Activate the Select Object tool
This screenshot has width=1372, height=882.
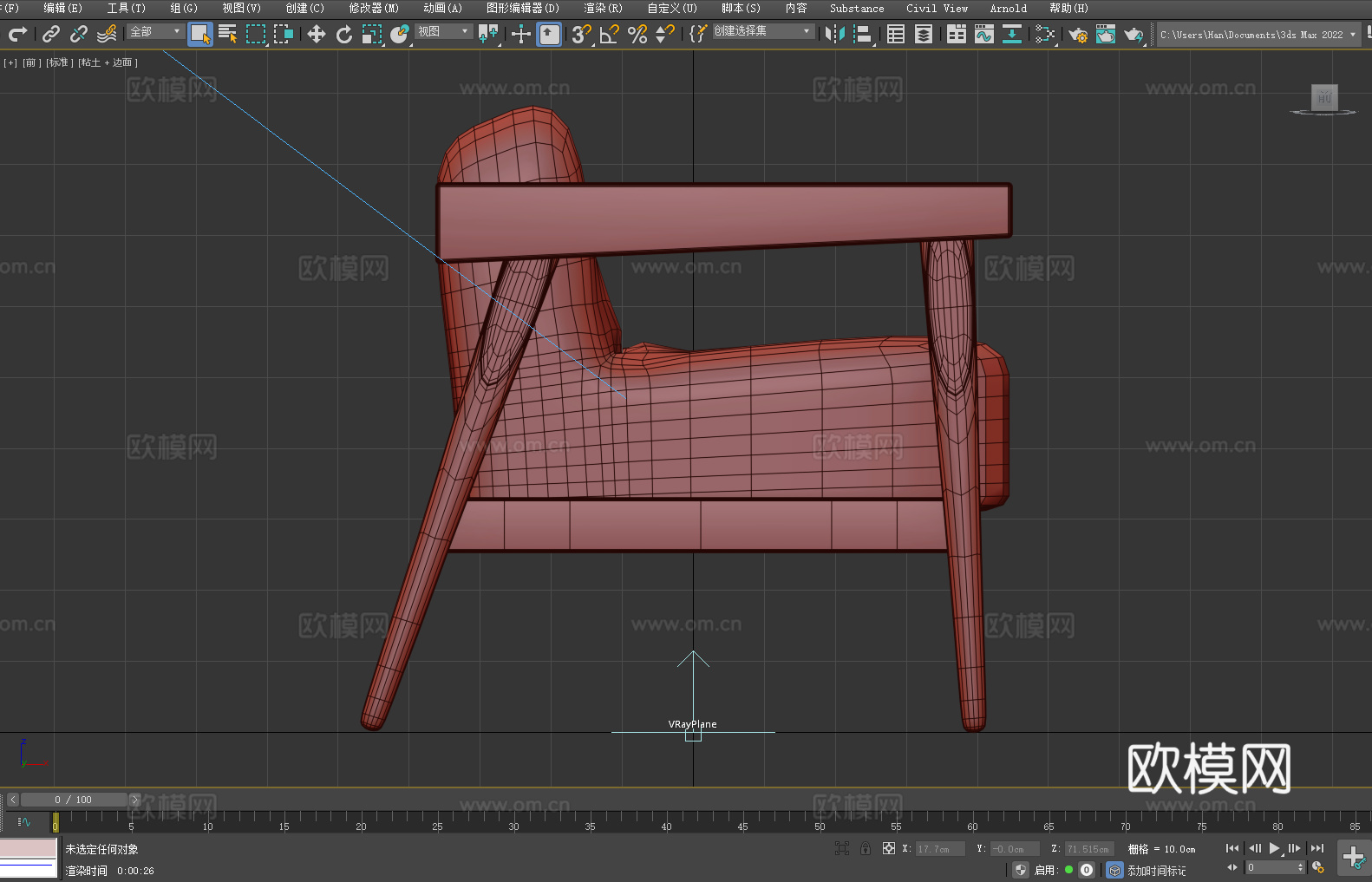[200, 34]
